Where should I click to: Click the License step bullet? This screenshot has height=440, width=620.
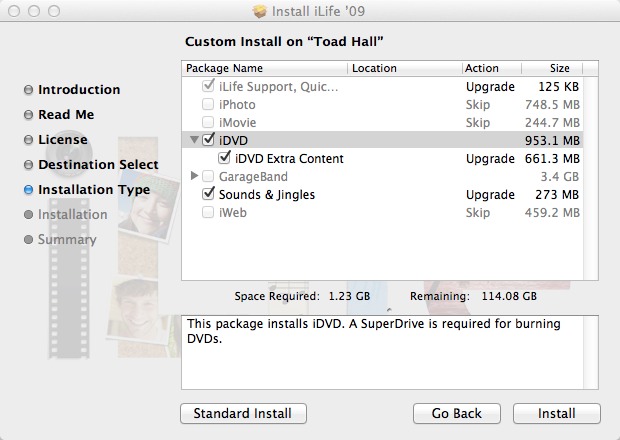click(28, 140)
